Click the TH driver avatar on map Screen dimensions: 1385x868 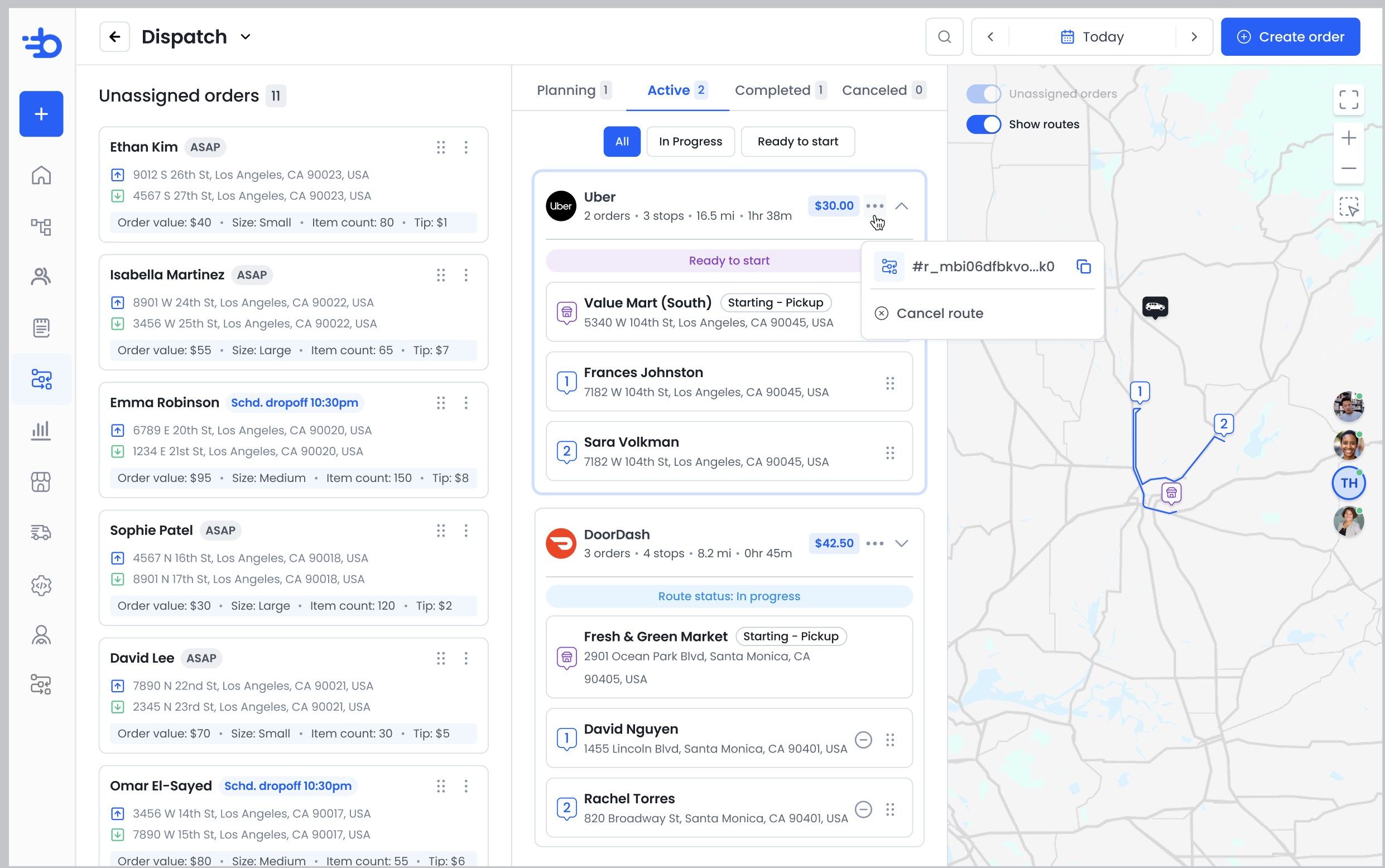coord(1348,483)
